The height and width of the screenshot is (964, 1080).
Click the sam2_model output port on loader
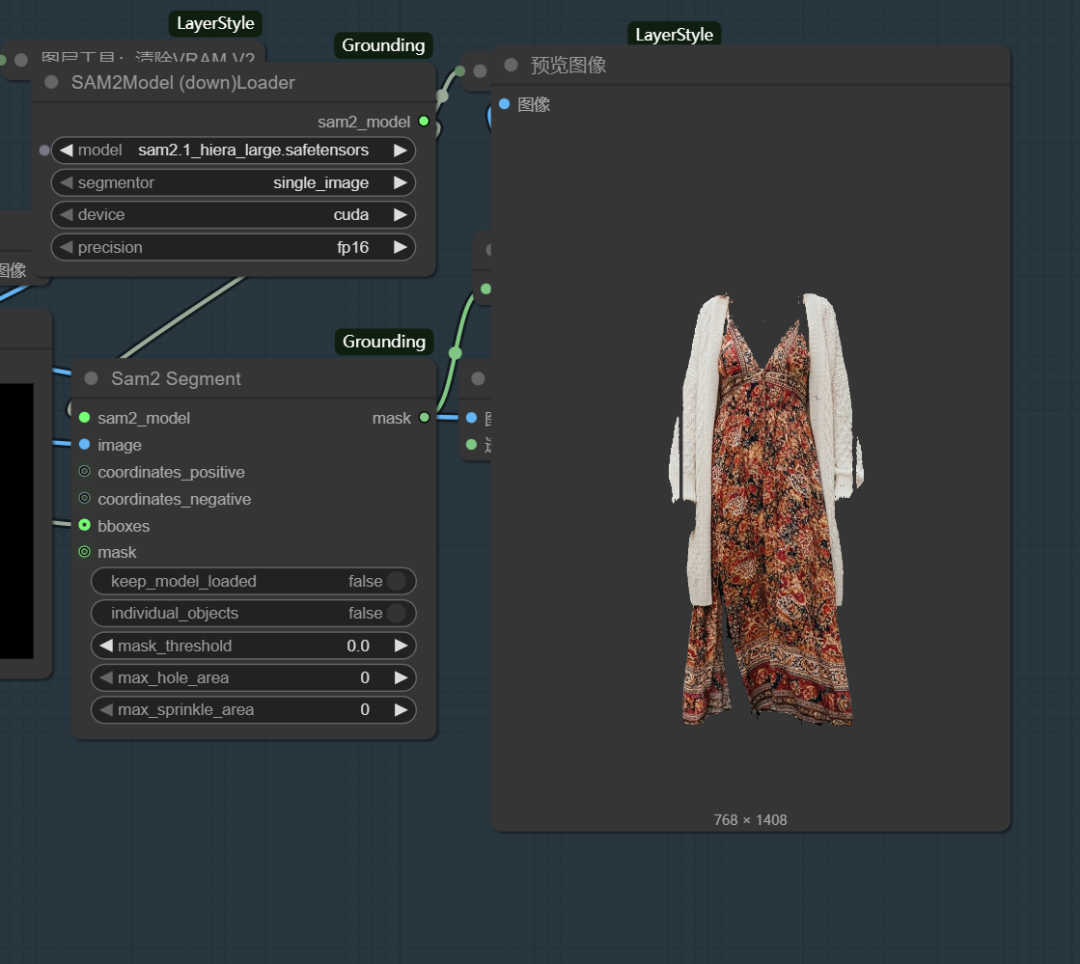pyautogui.click(x=424, y=121)
